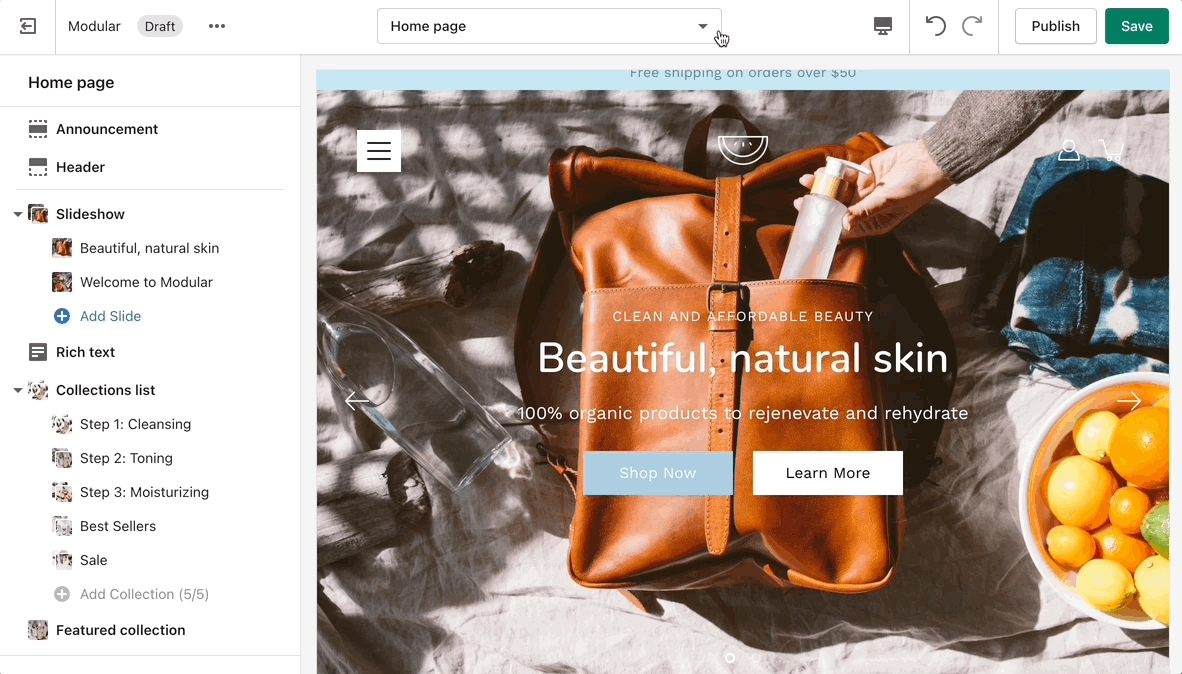Viewport: 1182px width, 674px height.
Task: Click the undo arrow icon
Action: [x=935, y=27]
